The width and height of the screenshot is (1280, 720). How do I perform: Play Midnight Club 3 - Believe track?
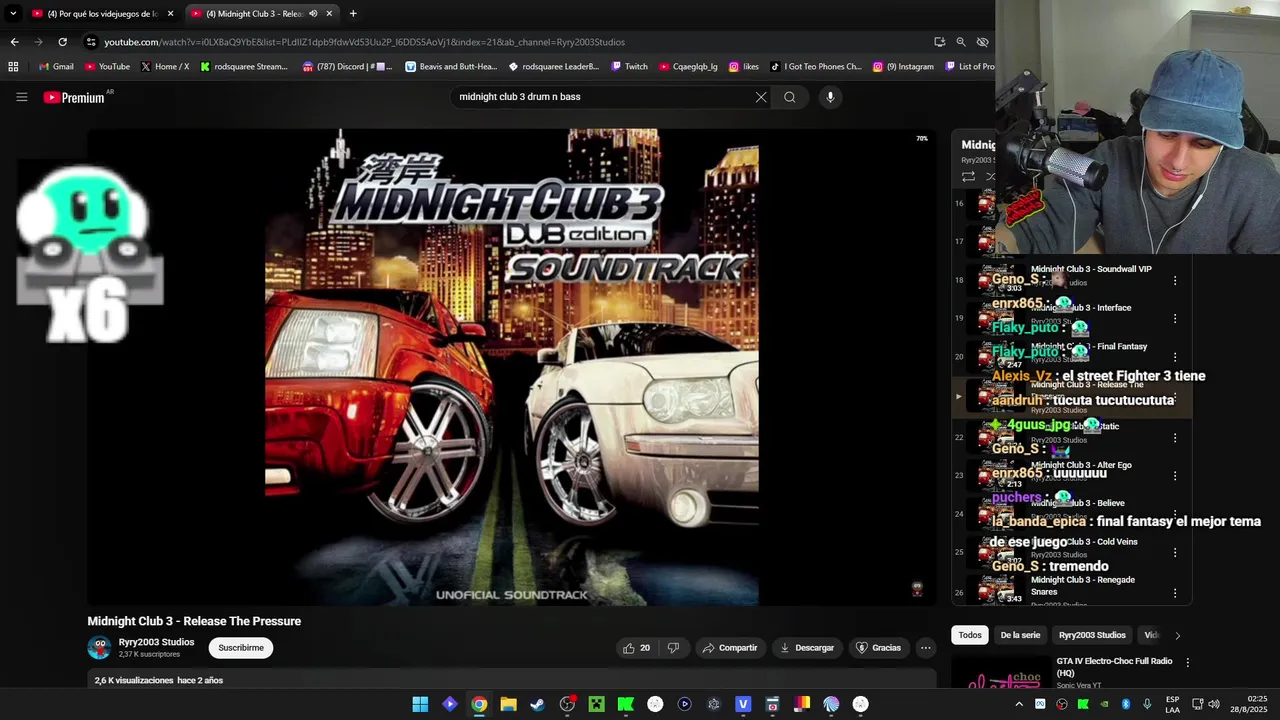click(1078, 503)
